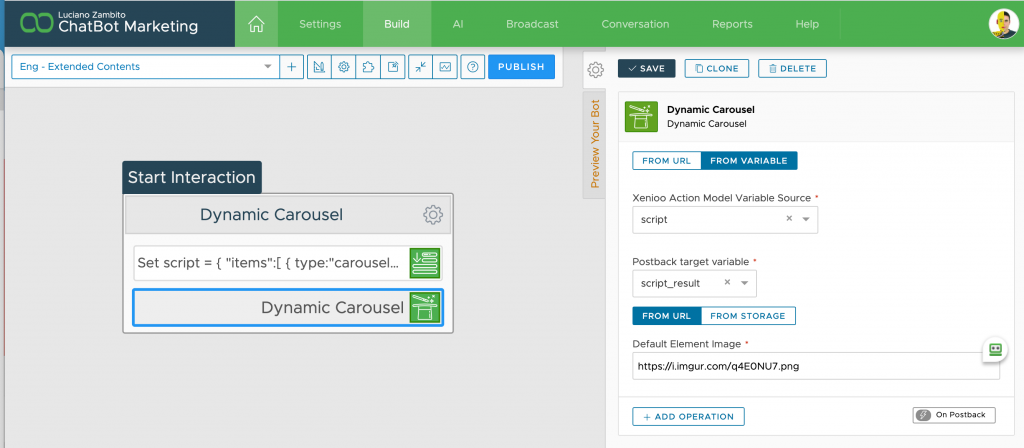Open the AI menu
This screenshot has width=1024, height=448.
[458, 24]
